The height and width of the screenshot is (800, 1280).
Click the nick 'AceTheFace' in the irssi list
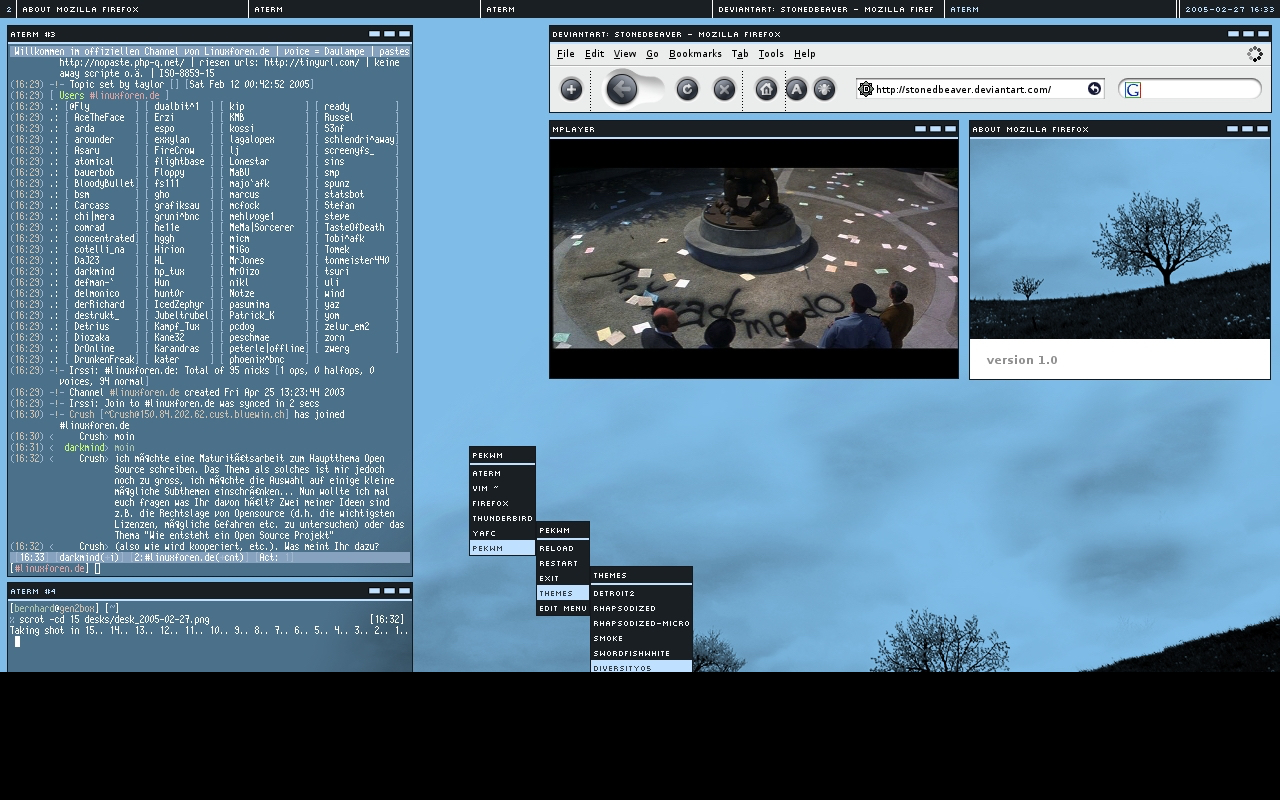click(100, 117)
